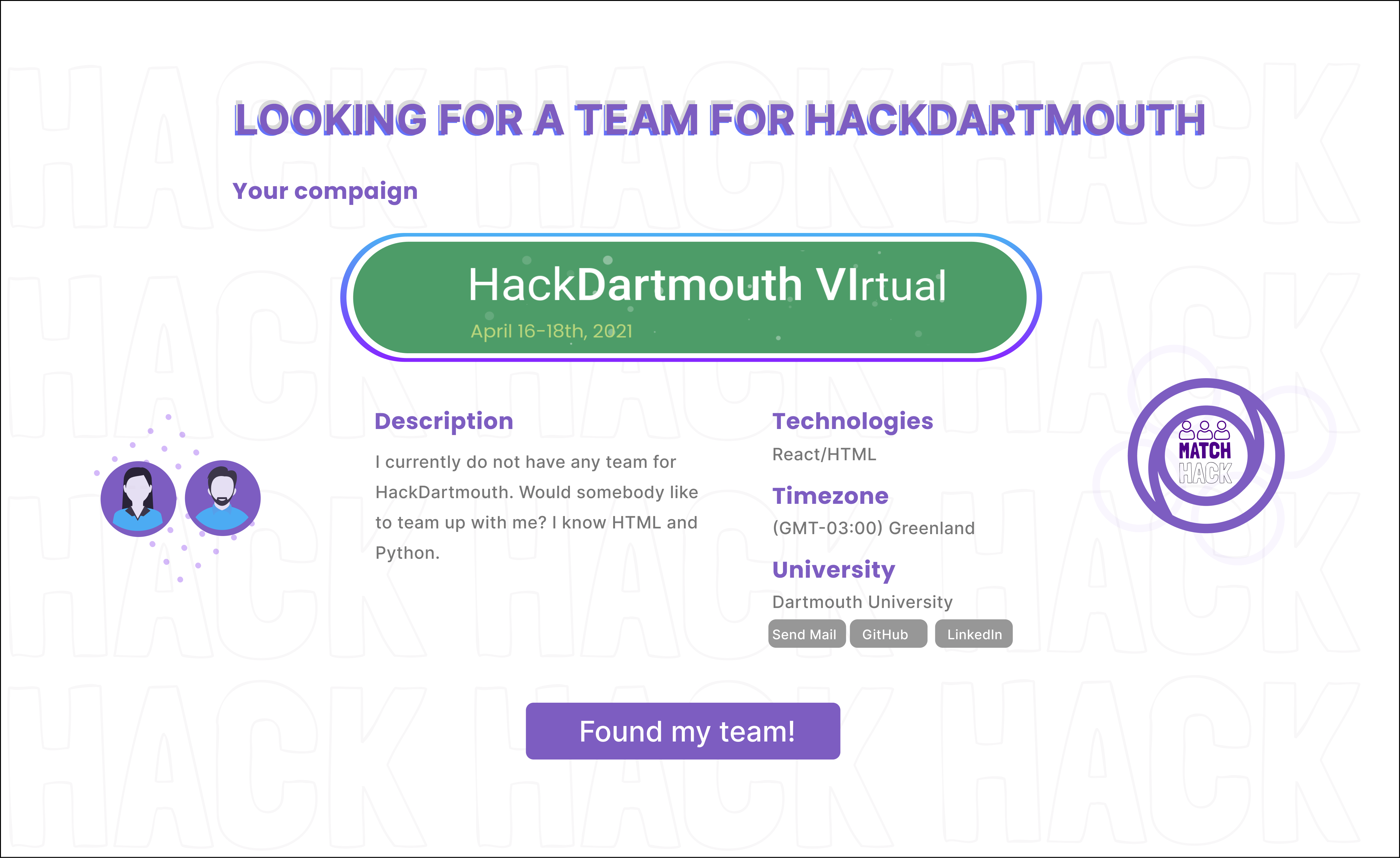Click the React/HTML technology text
The image size is (1400, 858).
[824, 455]
